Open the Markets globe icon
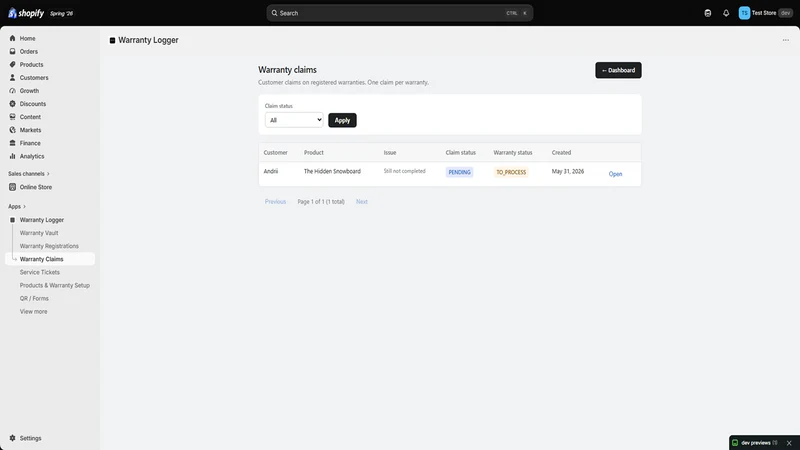The image size is (800, 450). coord(12,130)
